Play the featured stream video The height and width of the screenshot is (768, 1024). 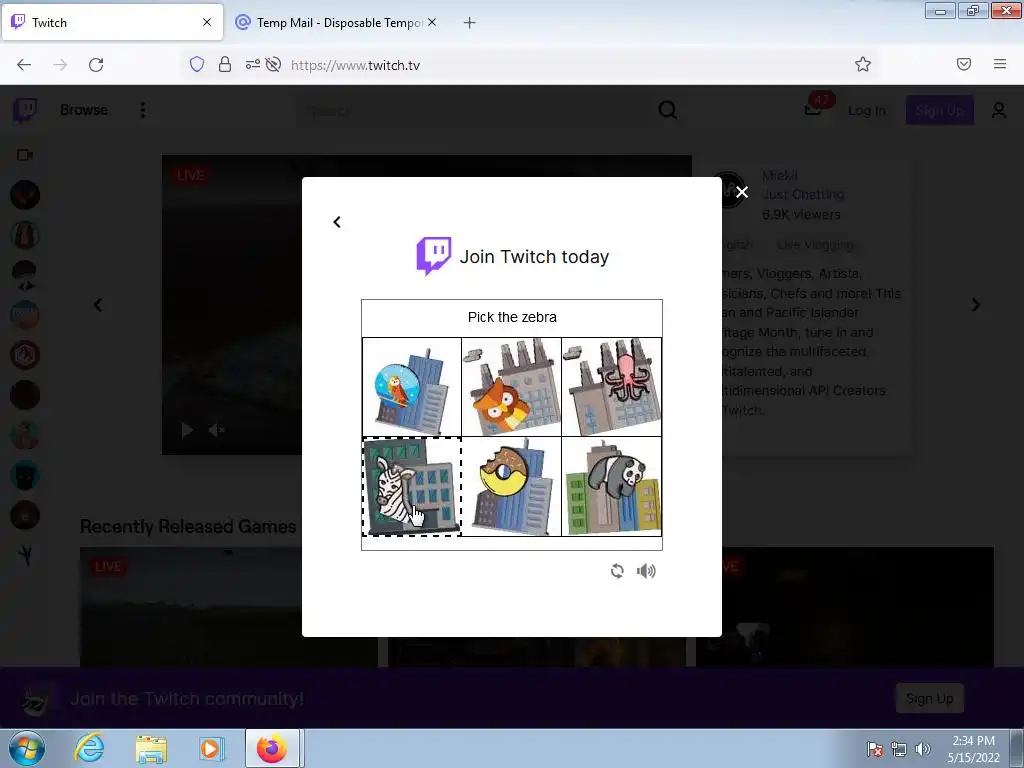187,430
